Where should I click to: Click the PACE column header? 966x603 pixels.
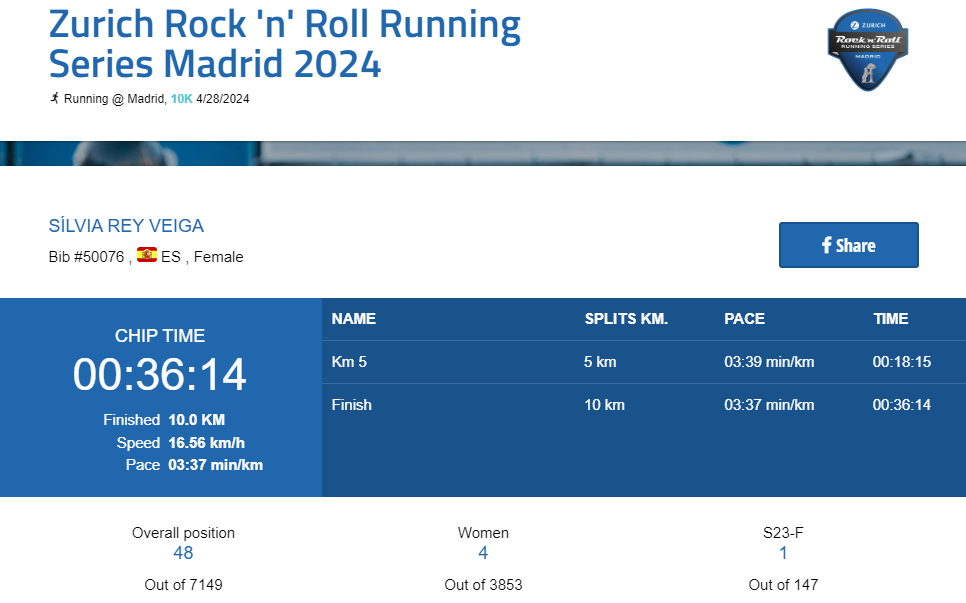744,318
